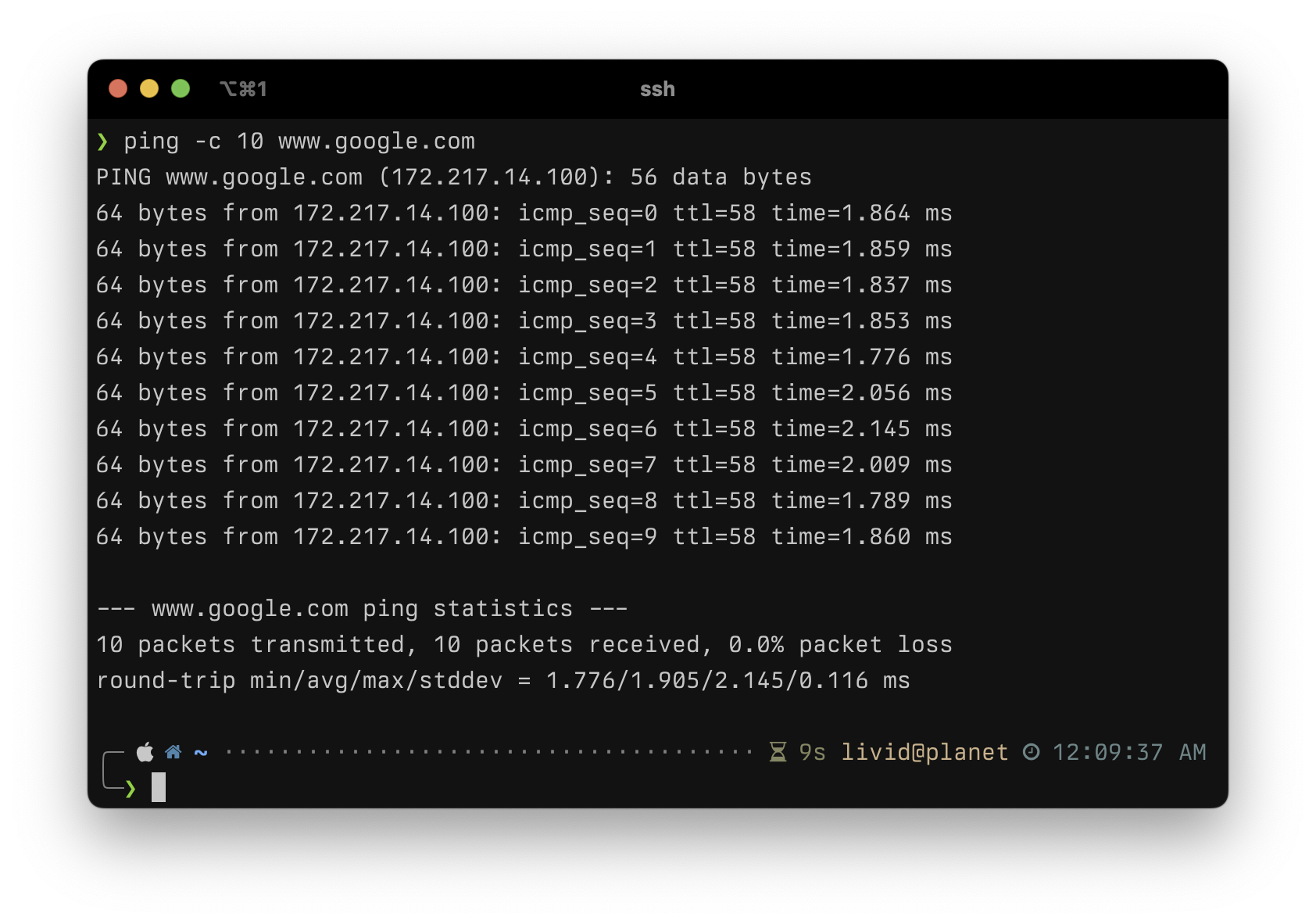Click the green zoom window button

pyautogui.click(x=181, y=88)
